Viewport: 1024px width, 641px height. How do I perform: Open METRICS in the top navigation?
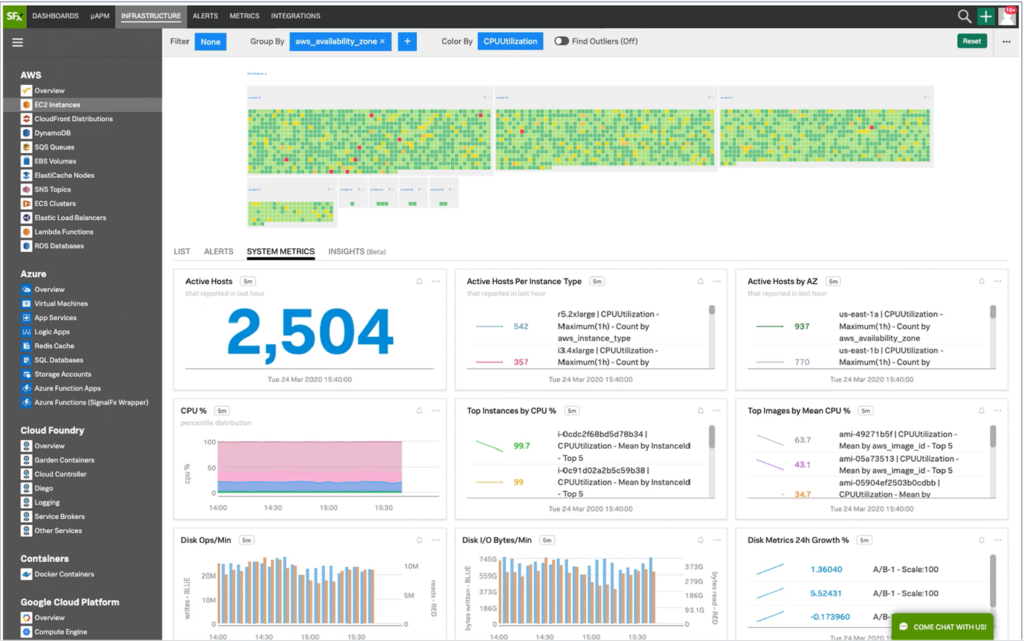tap(246, 15)
